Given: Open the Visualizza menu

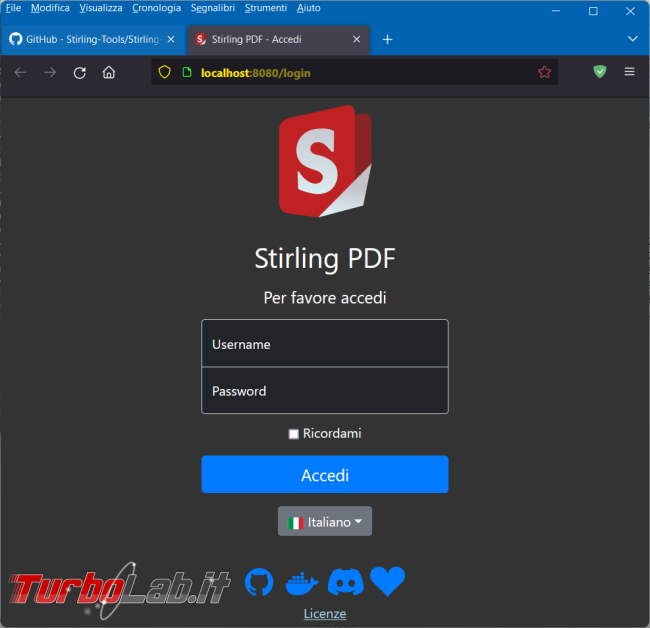Looking at the screenshot, I should [101, 8].
